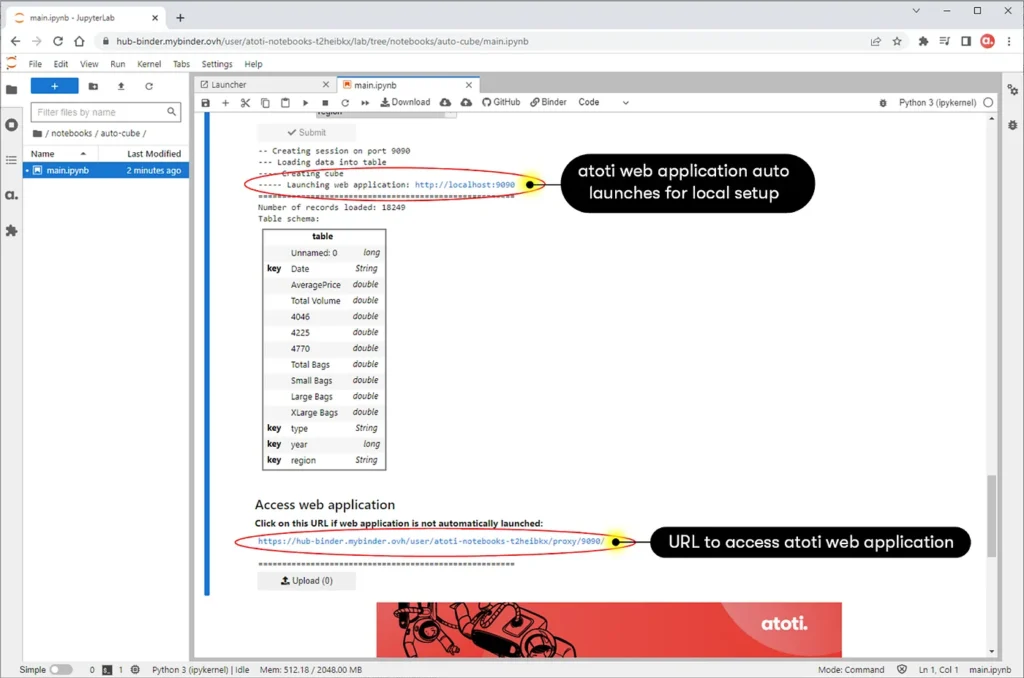Save the notebook with the disk icon
This screenshot has height=678, width=1024.
tap(206, 103)
